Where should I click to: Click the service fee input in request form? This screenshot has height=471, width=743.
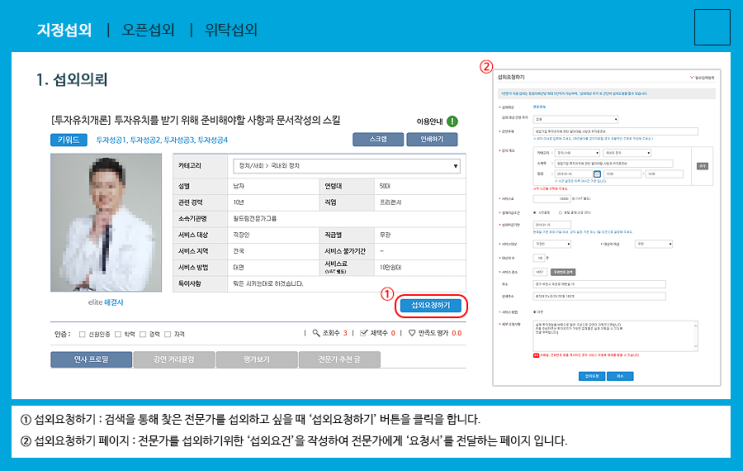[x=552, y=199]
